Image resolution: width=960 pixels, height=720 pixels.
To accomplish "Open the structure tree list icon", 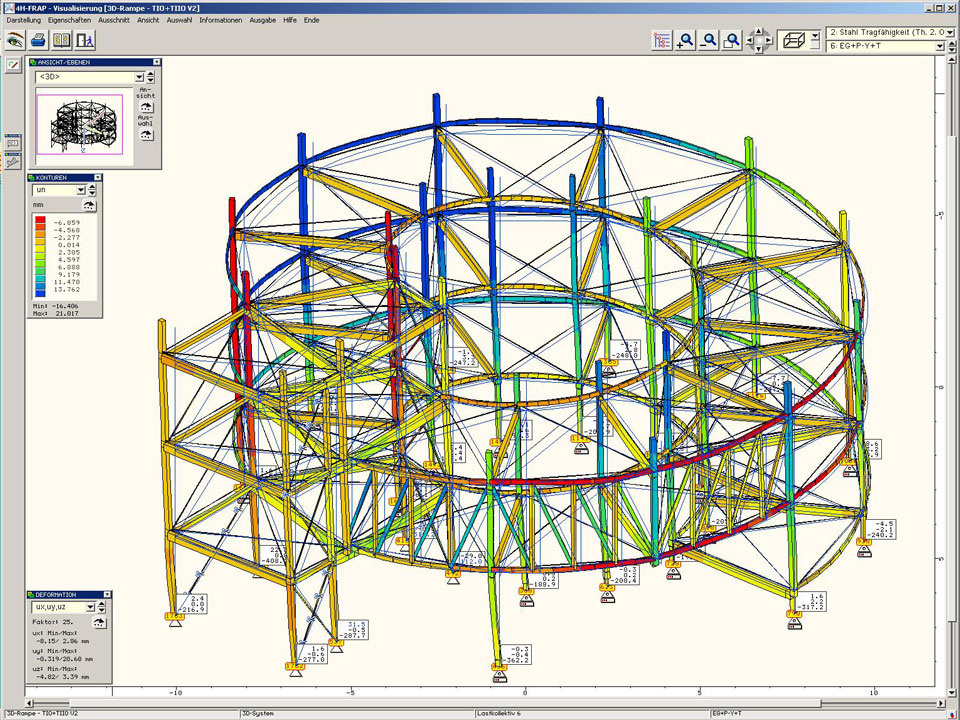I will 661,41.
